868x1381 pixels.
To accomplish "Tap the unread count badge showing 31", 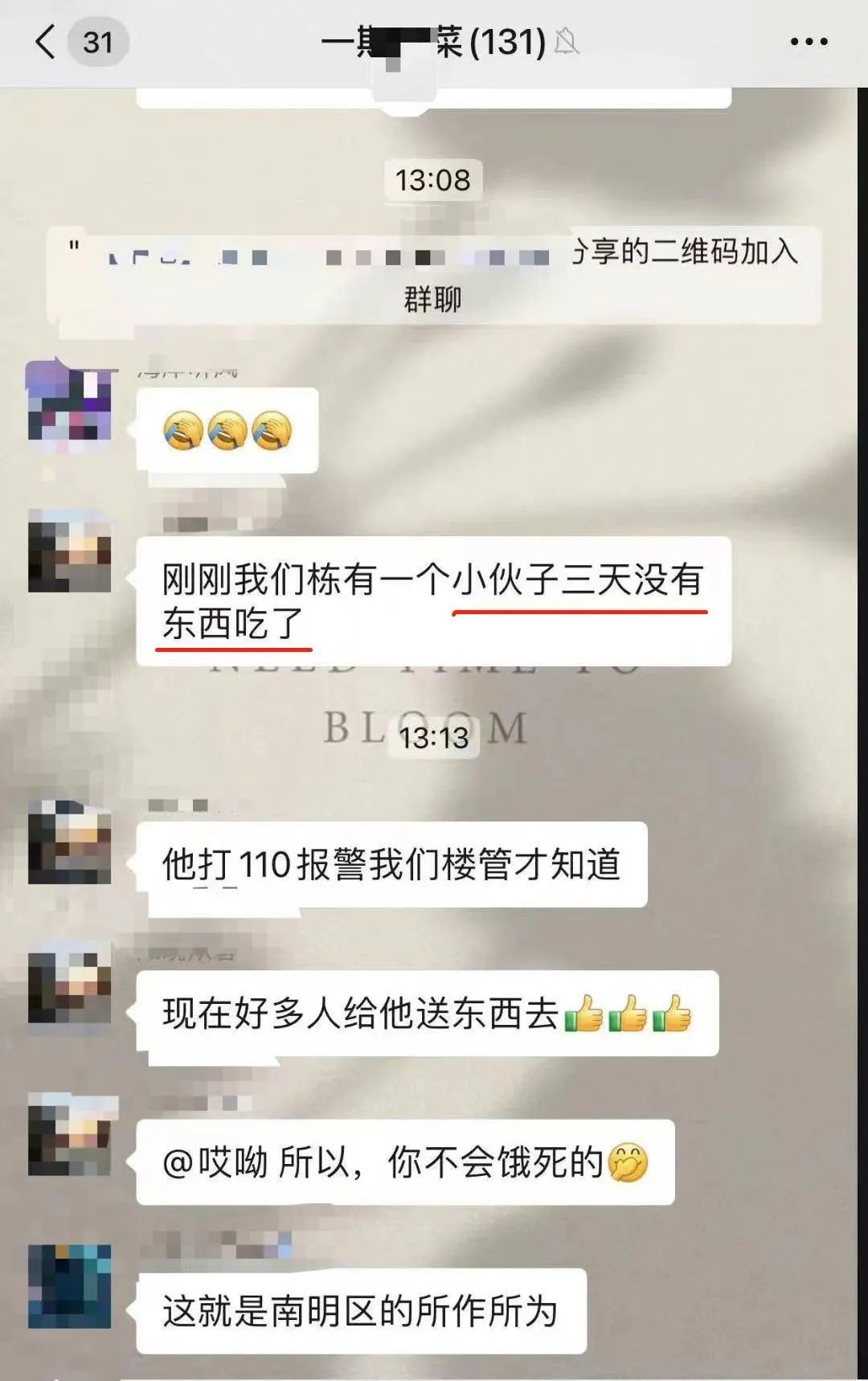I will pos(97,42).
